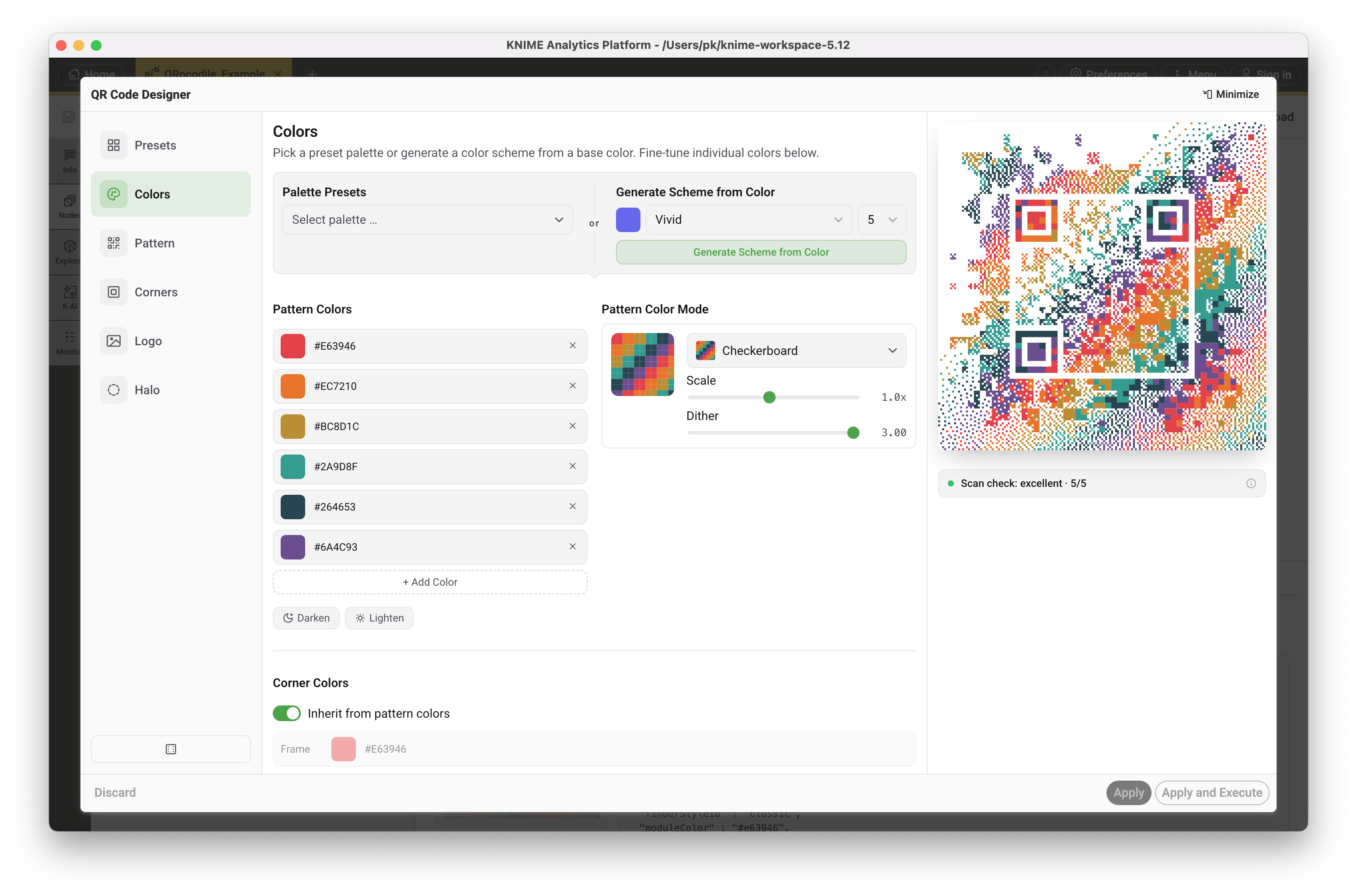Add a new tab in KNIME window
The height and width of the screenshot is (896, 1357).
coord(312,74)
